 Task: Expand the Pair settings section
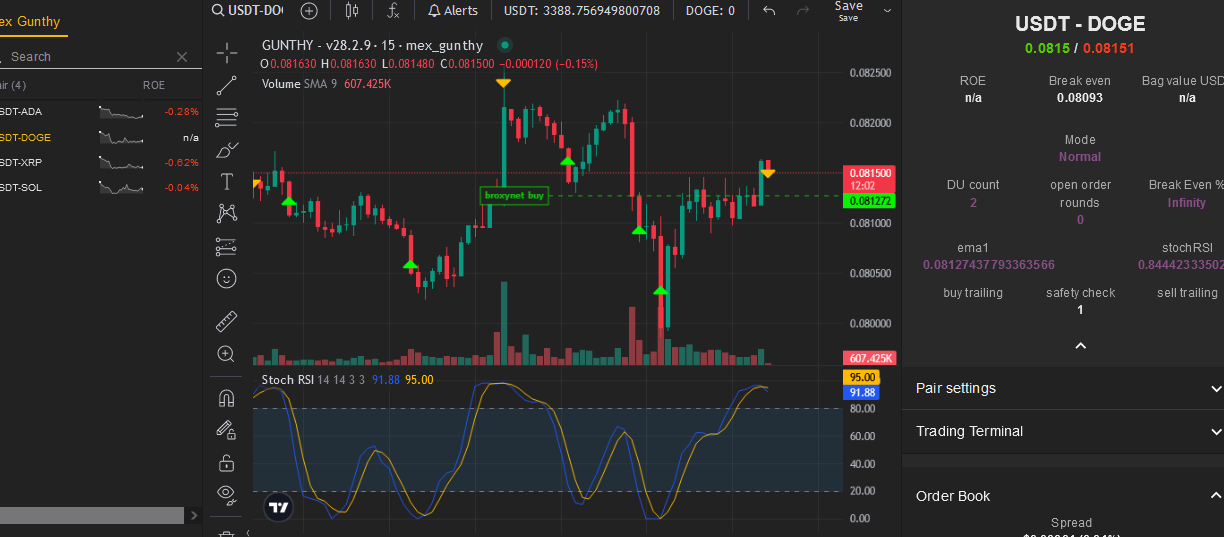click(1063, 388)
